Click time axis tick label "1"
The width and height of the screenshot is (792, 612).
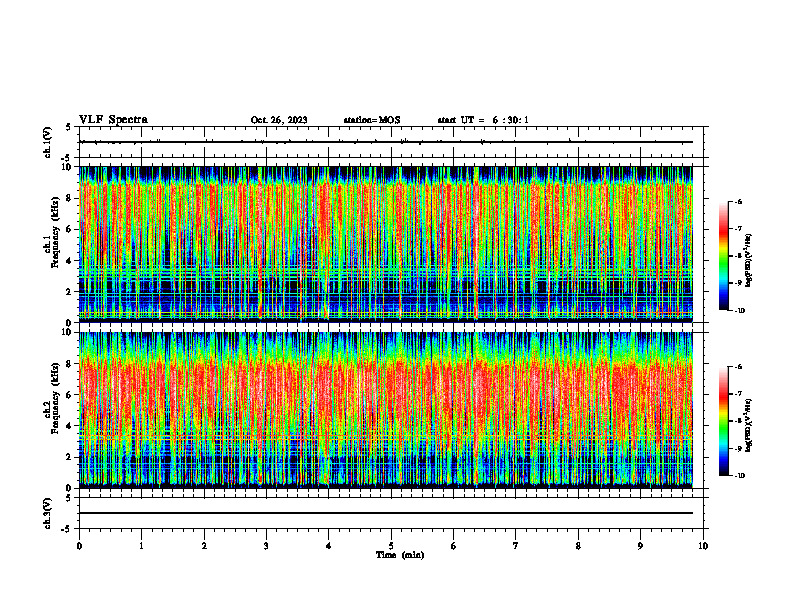[x=141, y=546]
